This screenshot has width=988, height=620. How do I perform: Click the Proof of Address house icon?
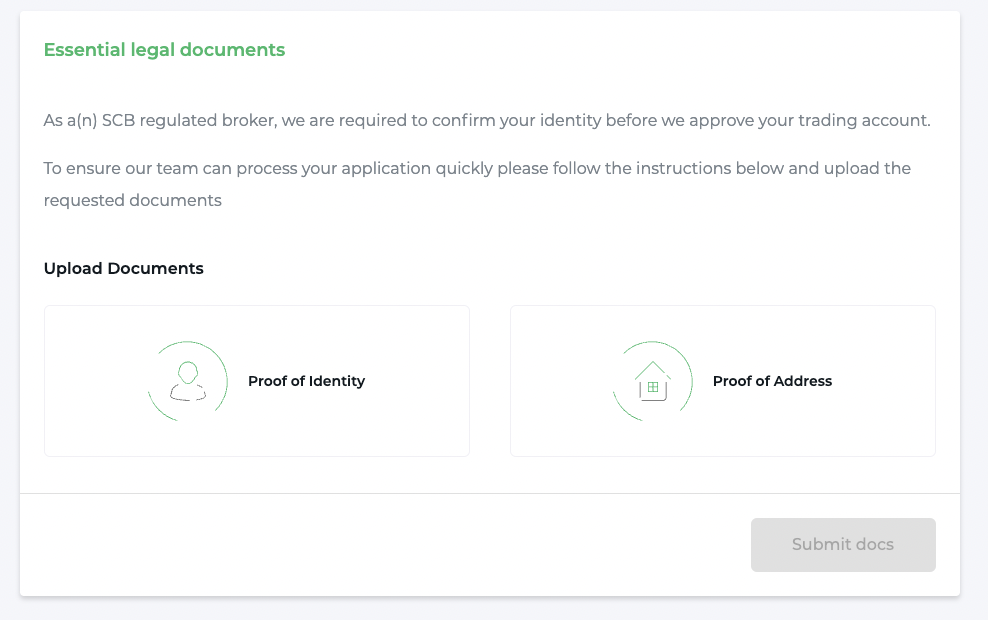pyautogui.click(x=652, y=381)
